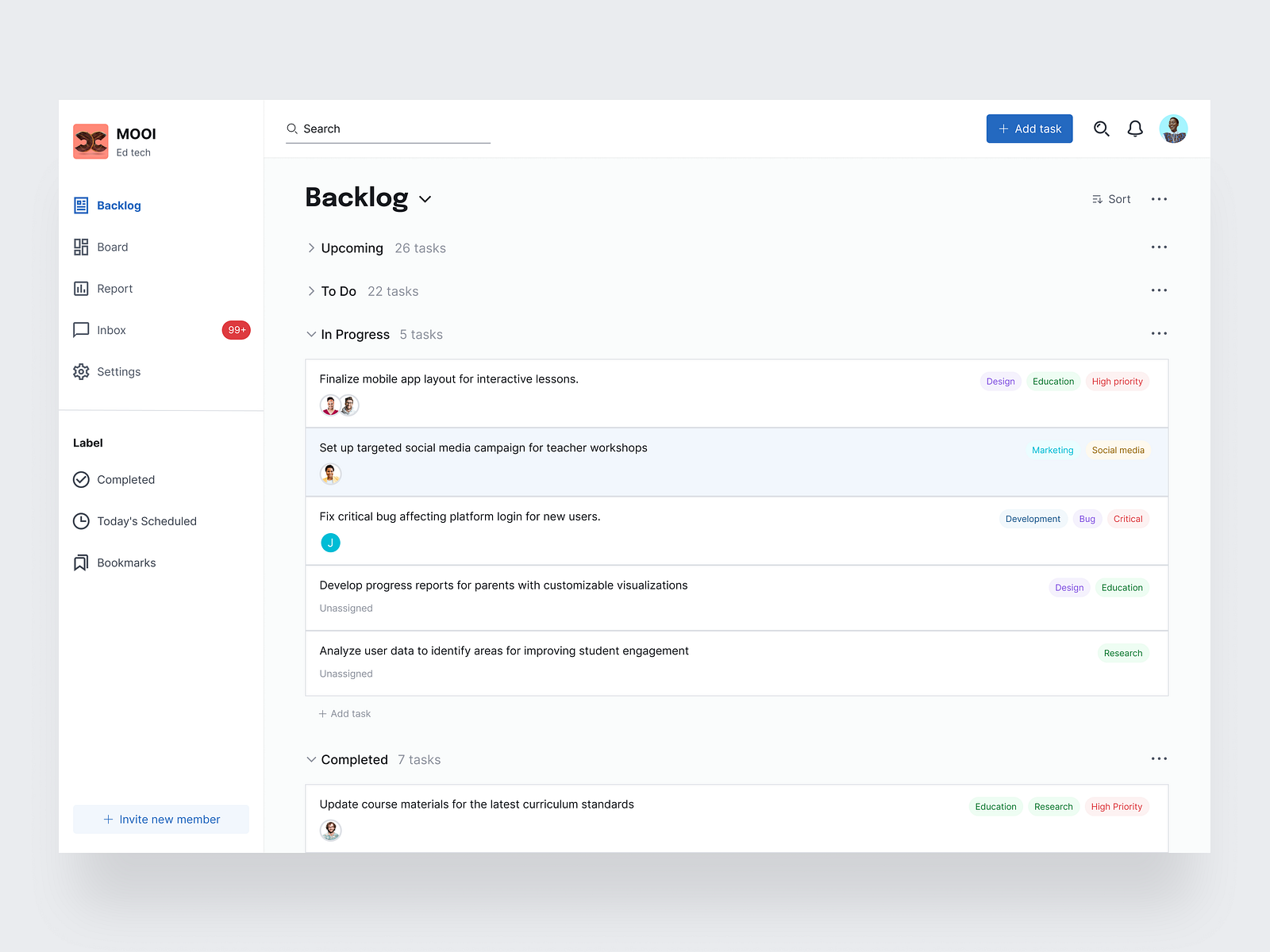Open the Report section
Screen dimensions: 1270x952
point(115,288)
